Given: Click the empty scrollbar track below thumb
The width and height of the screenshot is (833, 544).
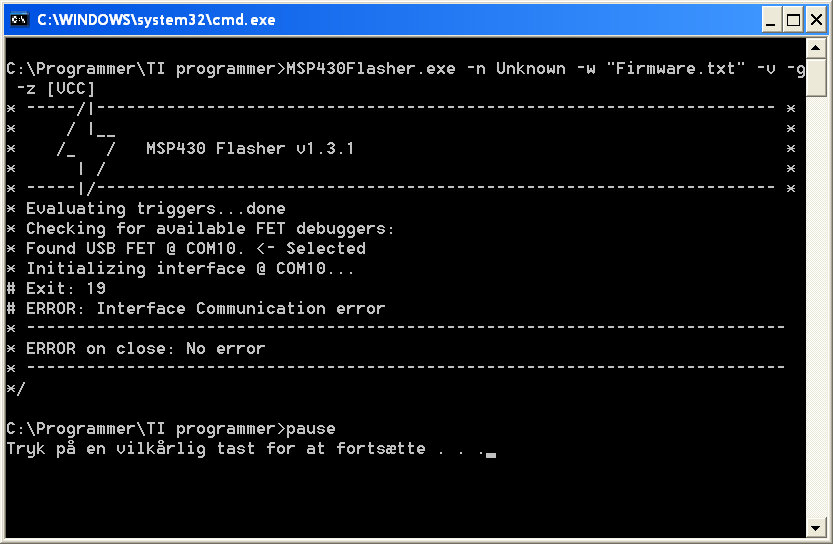Looking at the screenshot, I should point(815,307).
